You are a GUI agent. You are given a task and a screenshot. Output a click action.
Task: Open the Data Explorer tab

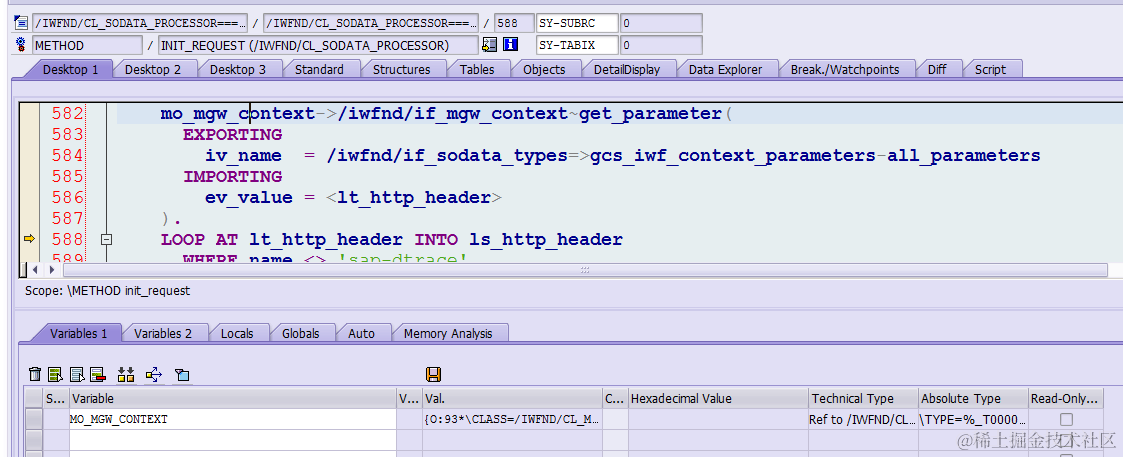click(x=726, y=69)
